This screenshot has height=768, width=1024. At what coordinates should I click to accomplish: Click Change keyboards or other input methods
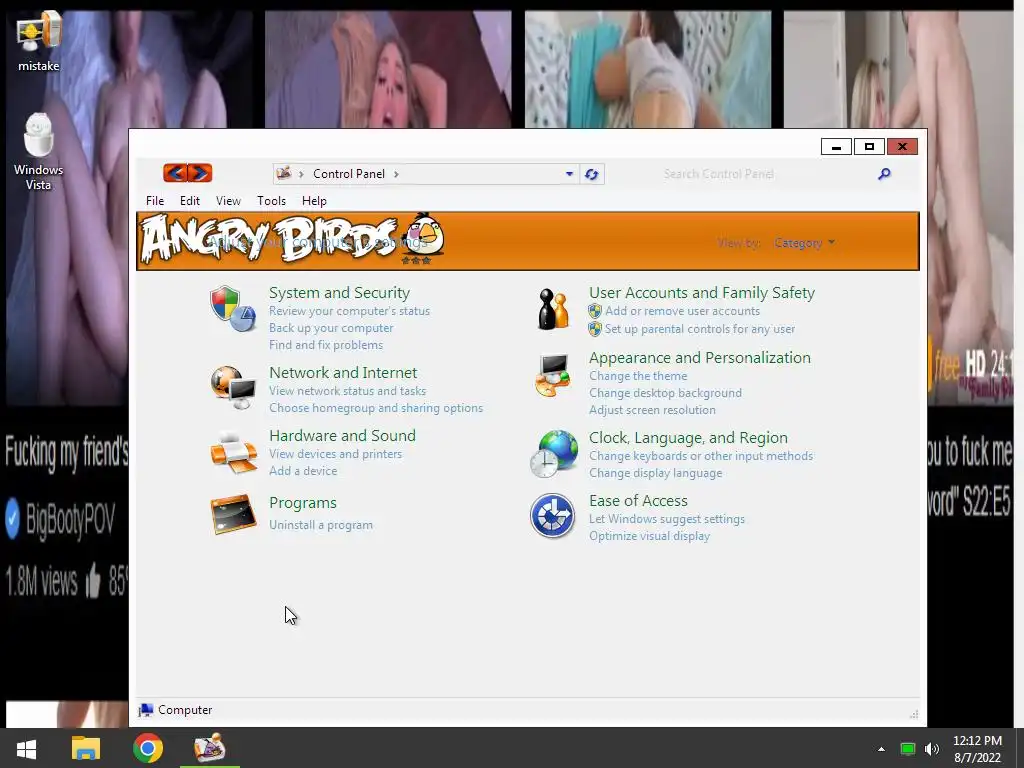pos(701,456)
